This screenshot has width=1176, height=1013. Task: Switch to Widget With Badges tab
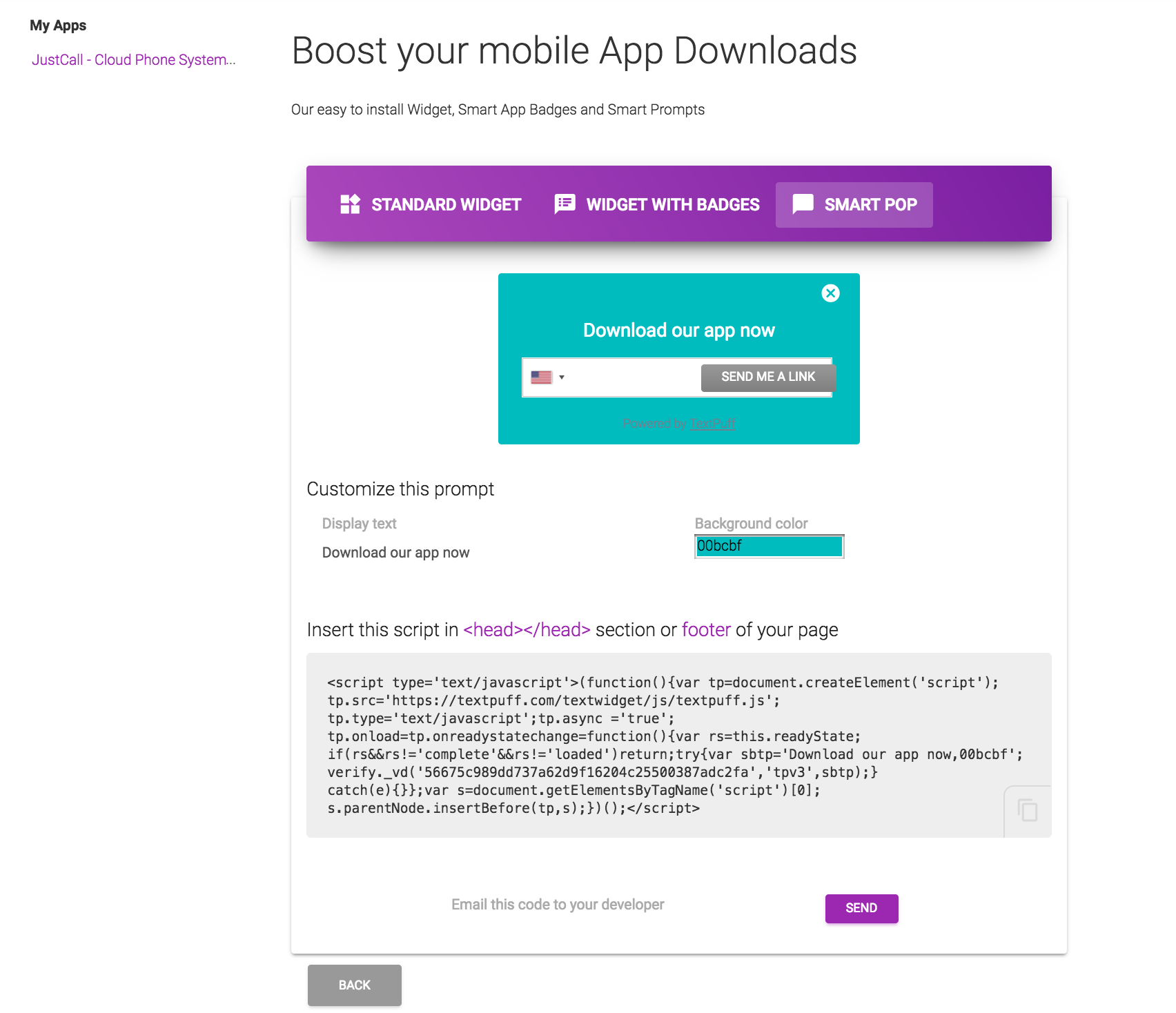[657, 205]
